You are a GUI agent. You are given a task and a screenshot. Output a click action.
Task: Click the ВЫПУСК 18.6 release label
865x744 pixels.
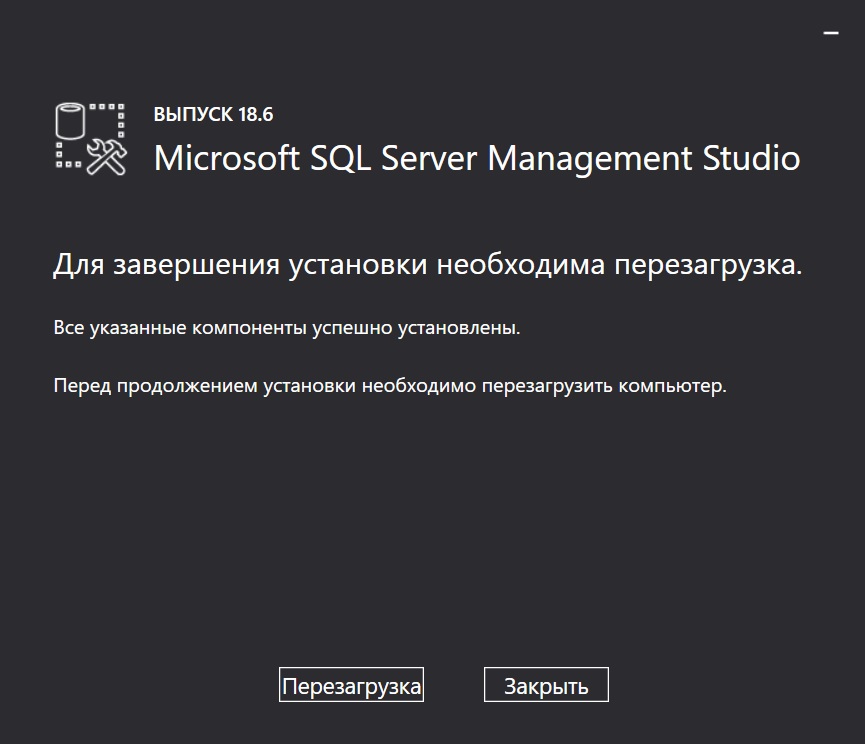click(213, 114)
